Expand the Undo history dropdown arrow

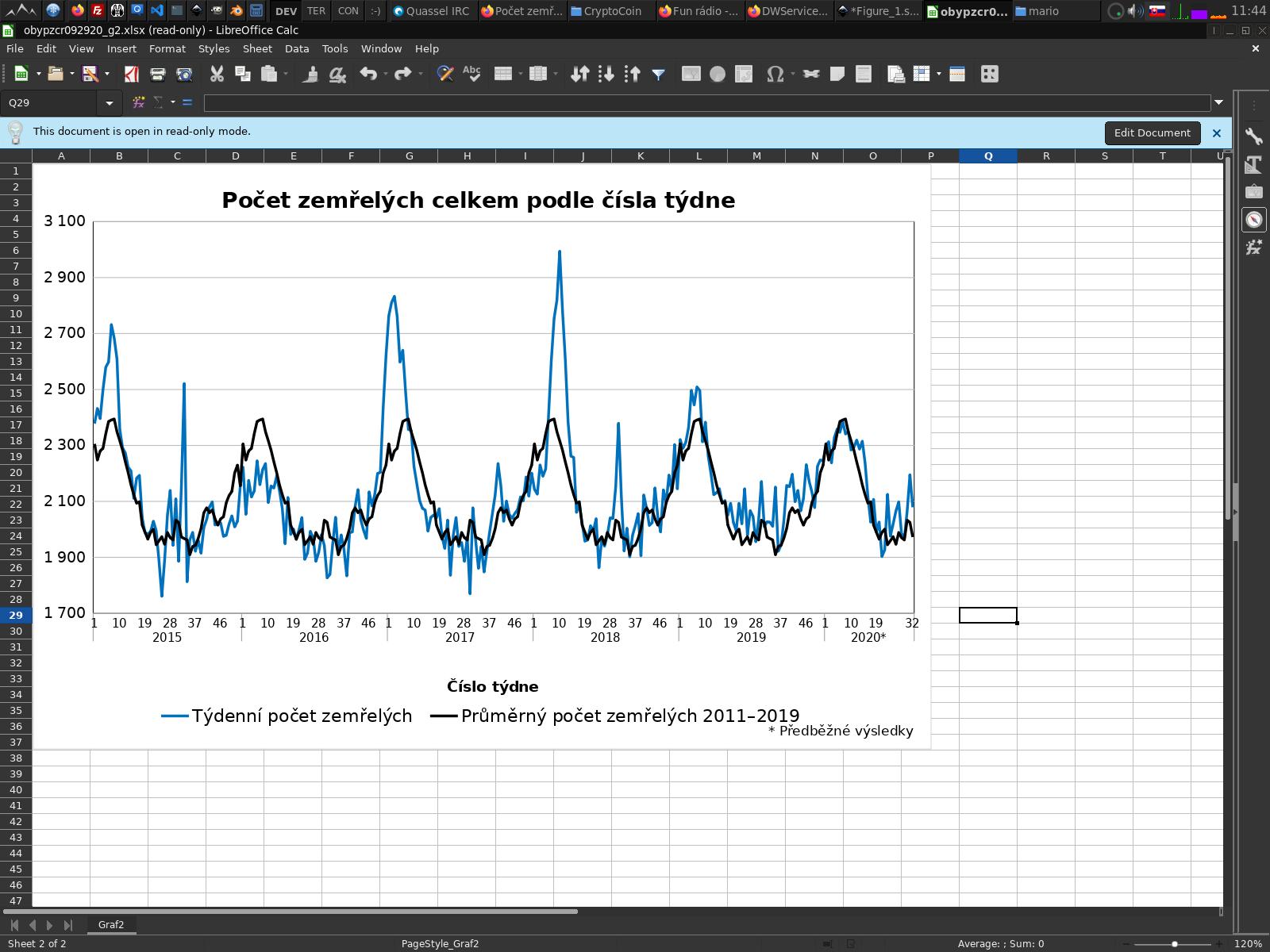[x=386, y=74]
